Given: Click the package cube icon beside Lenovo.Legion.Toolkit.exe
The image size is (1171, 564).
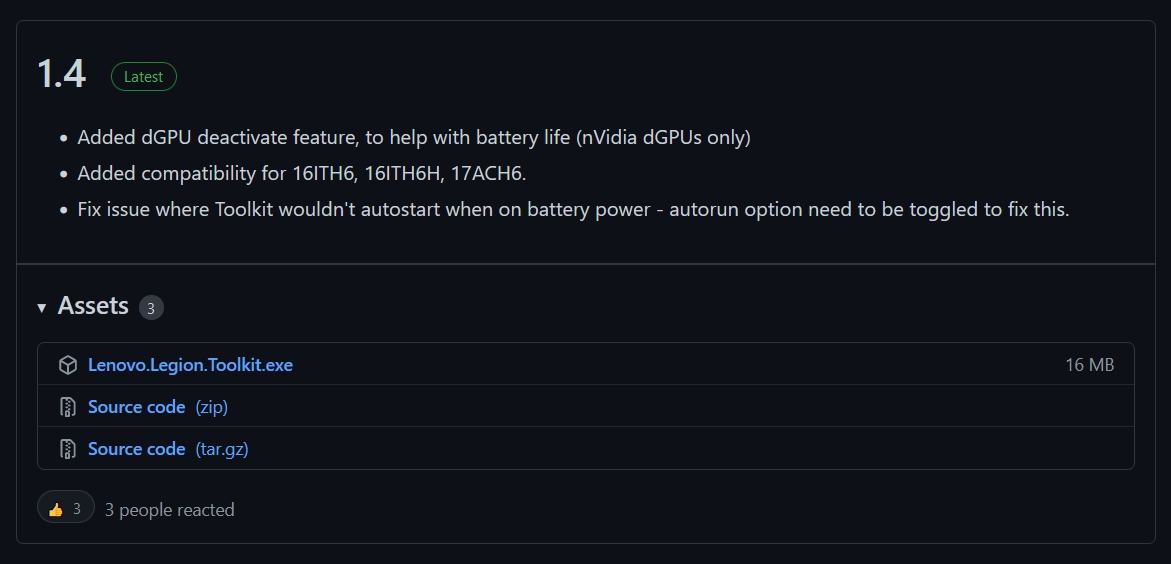Looking at the screenshot, I should (x=68, y=365).
